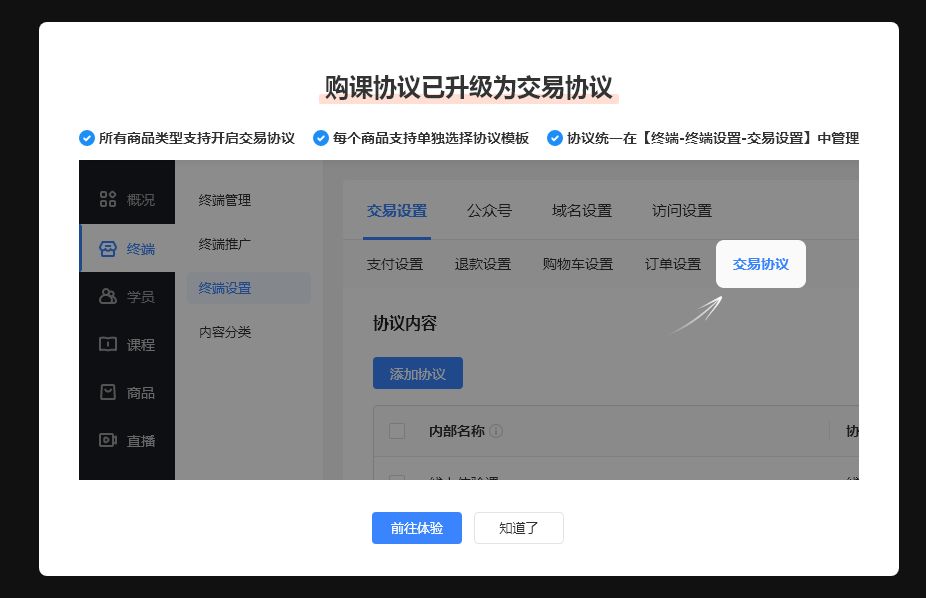The height and width of the screenshot is (598, 926).
Task: Select the 订单设置 sub-tab
Action: [x=673, y=264]
